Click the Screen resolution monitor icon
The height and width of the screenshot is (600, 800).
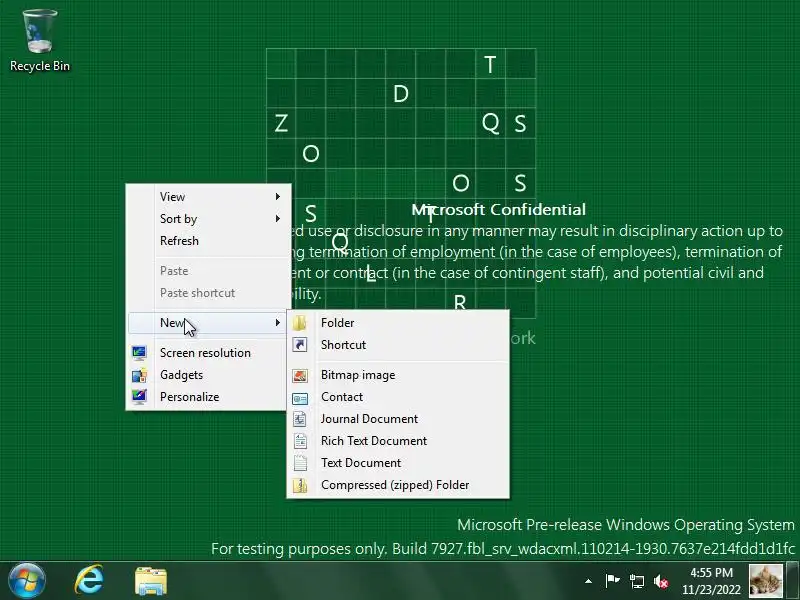pyautogui.click(x=139, y=353)
